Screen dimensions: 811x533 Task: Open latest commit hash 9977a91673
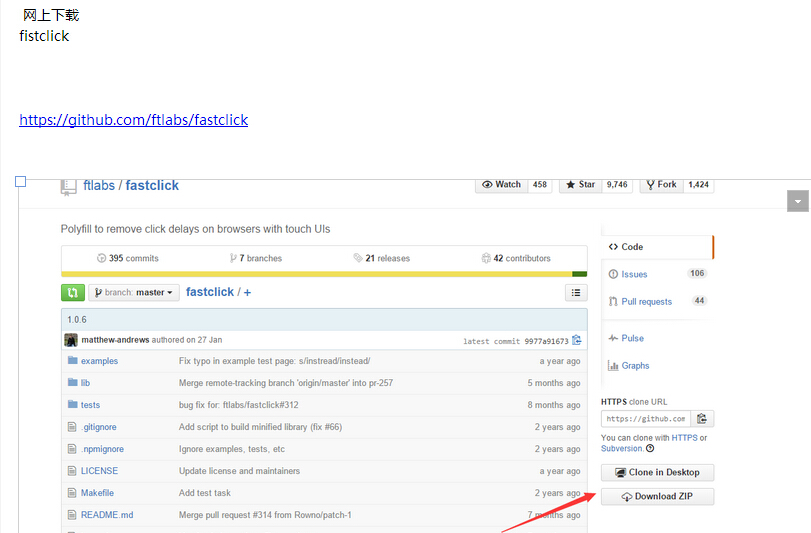[x=546, y=341]
